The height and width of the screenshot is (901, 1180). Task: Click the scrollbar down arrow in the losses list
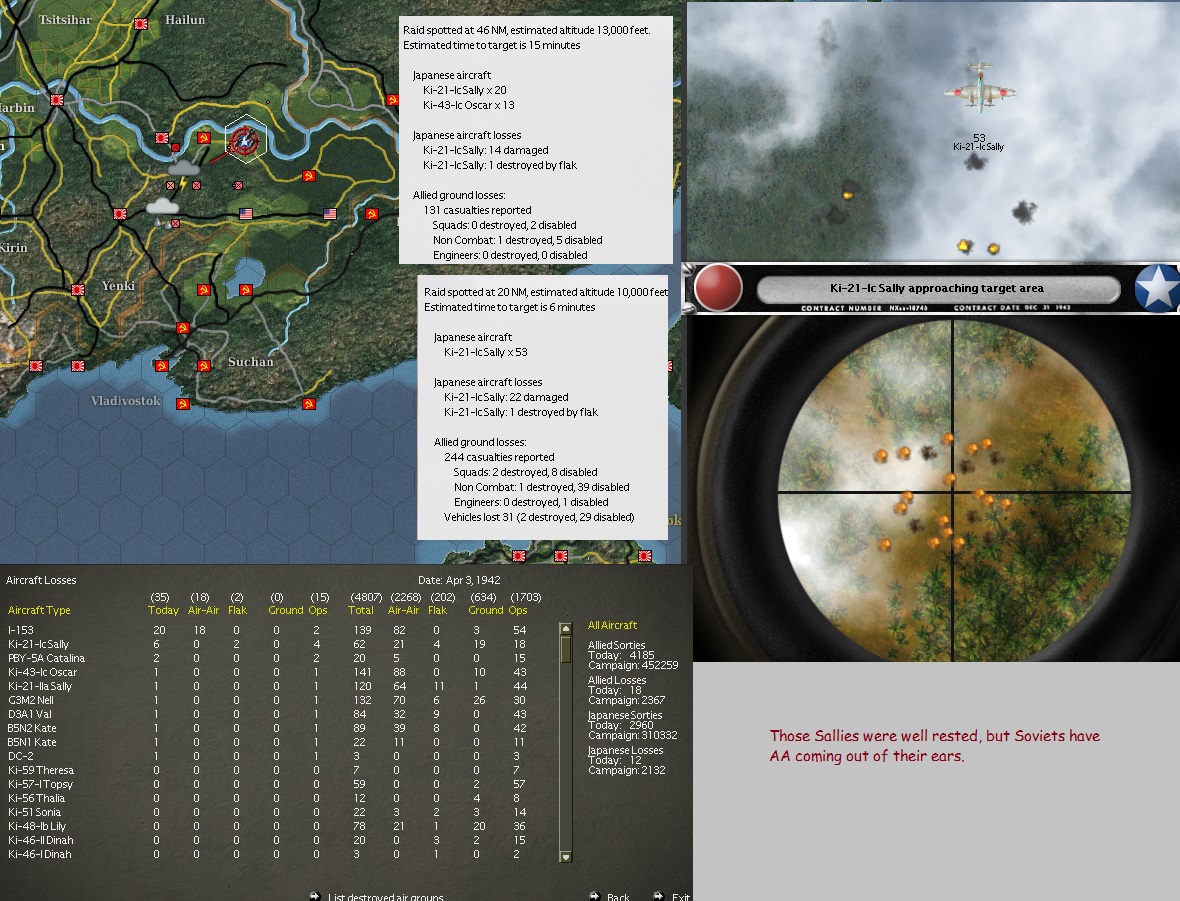point(566,857)
